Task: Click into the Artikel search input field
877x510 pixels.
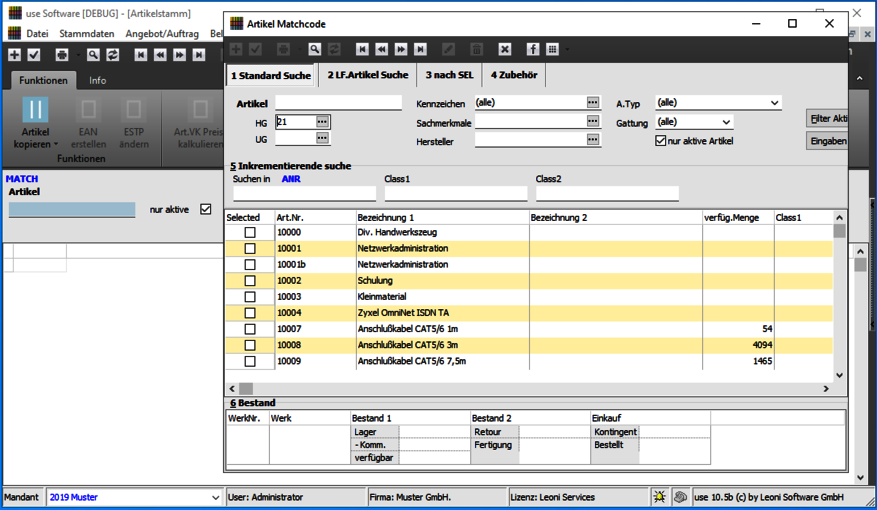Action: tap(338, 103)
